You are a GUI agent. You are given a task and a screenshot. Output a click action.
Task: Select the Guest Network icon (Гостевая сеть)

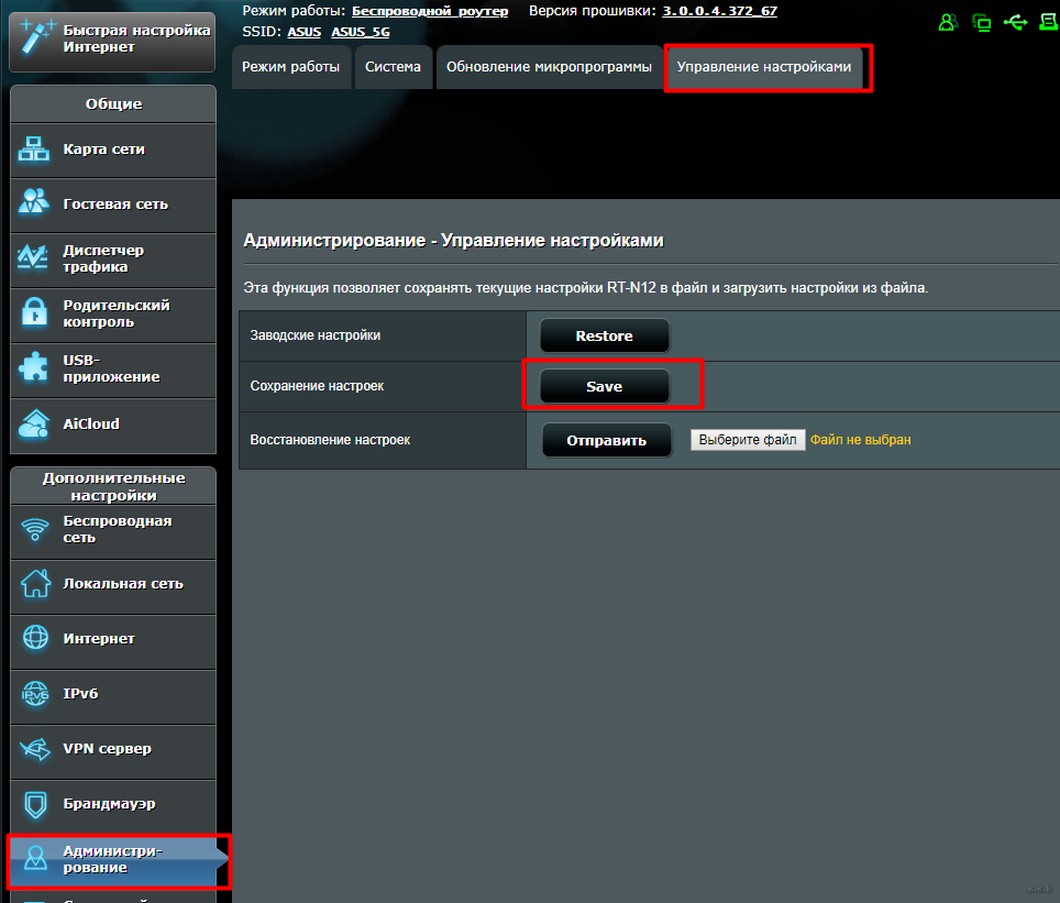(x=34, y=203)
